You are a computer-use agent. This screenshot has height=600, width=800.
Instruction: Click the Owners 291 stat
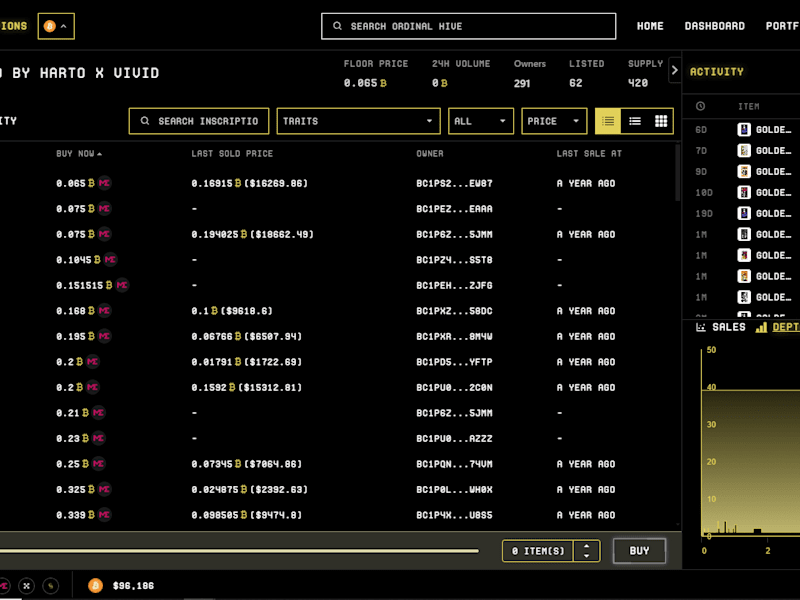tap(530, 73)
